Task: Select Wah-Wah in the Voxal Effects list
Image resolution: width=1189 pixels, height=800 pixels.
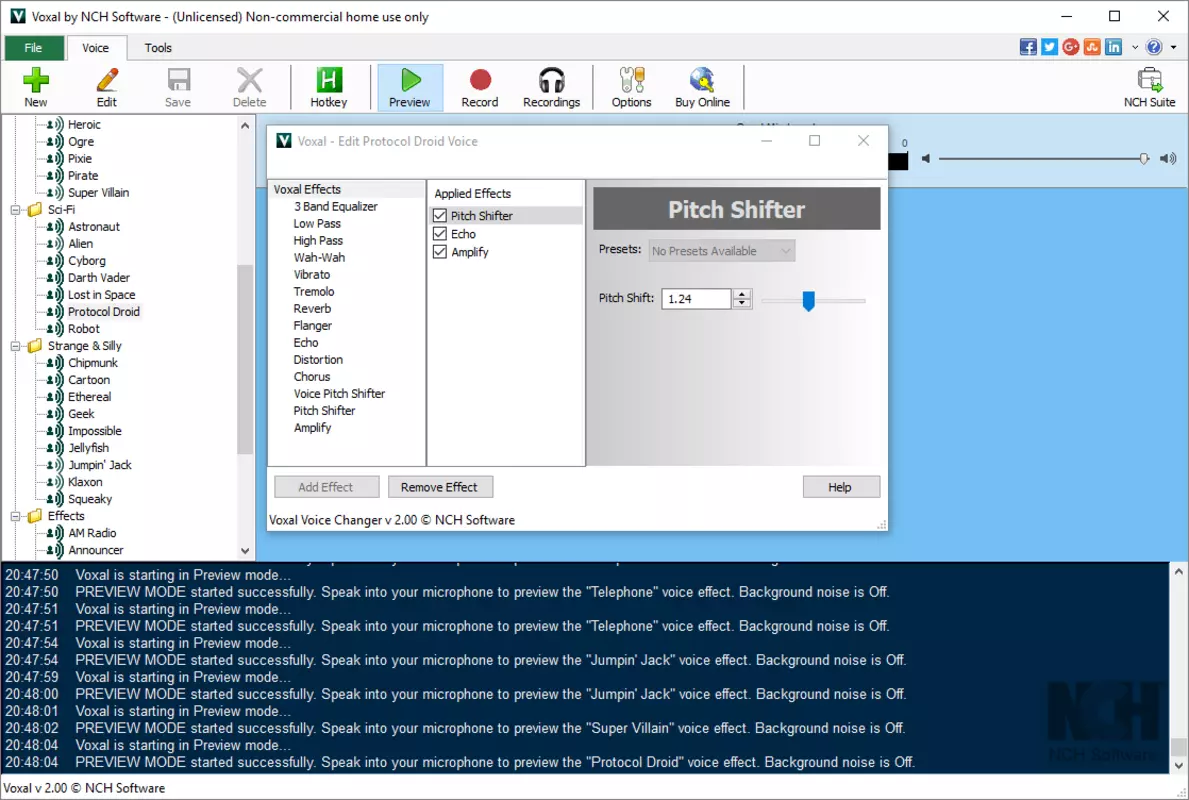Action: (319, 258)
